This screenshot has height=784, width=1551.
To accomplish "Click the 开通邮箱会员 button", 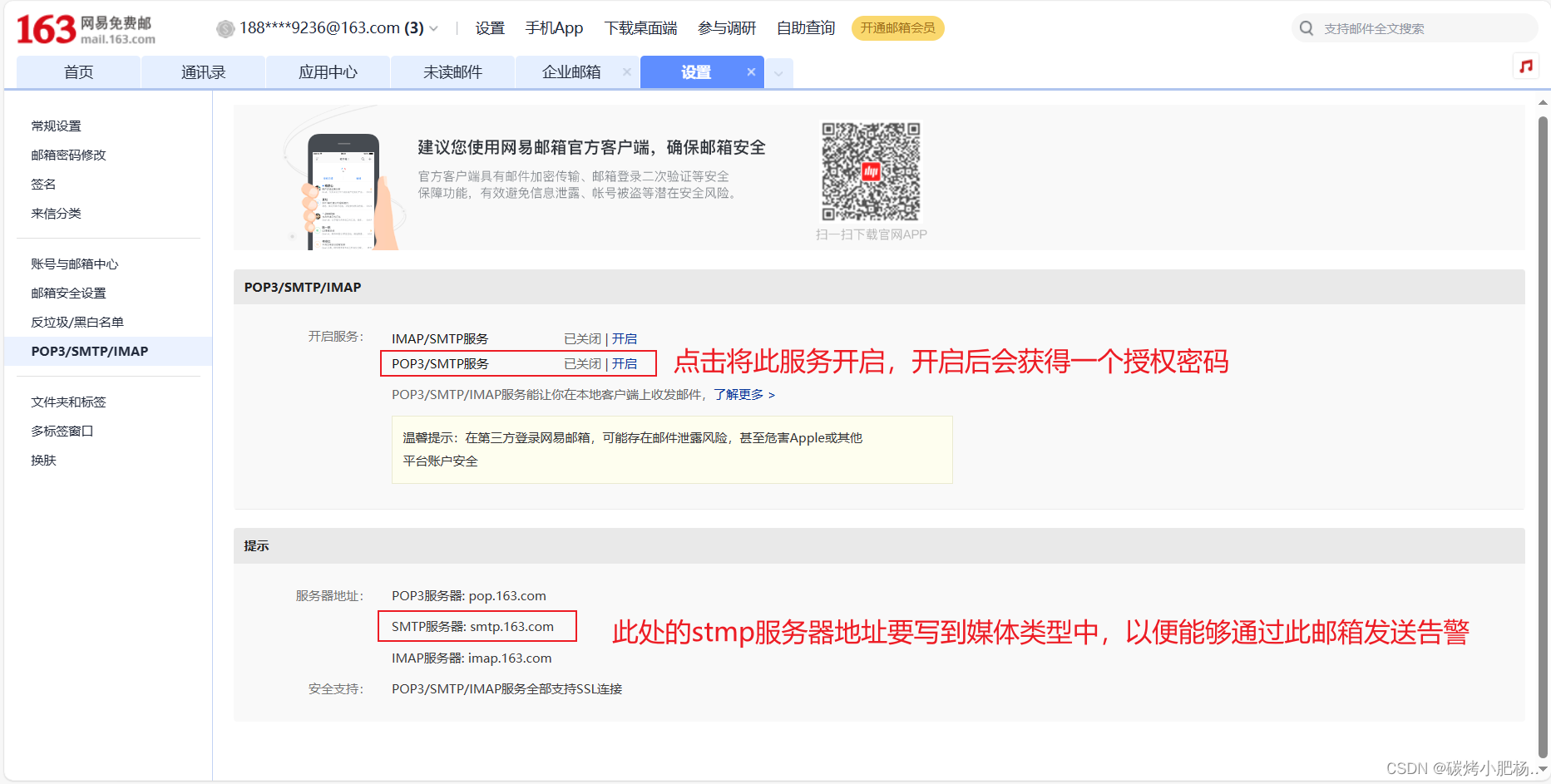I will [897, 28].
